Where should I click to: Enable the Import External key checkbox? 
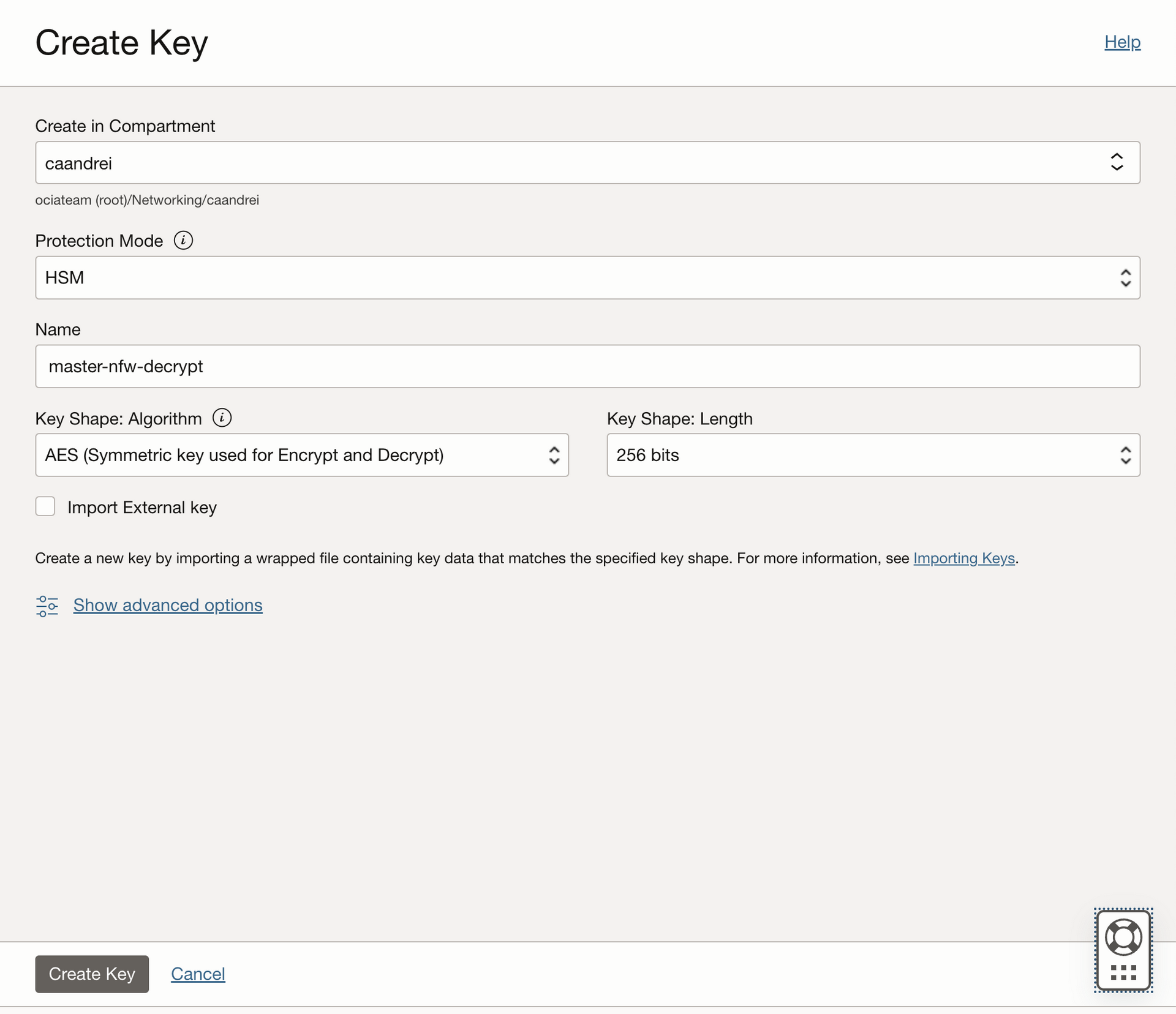tap(45, 506)
